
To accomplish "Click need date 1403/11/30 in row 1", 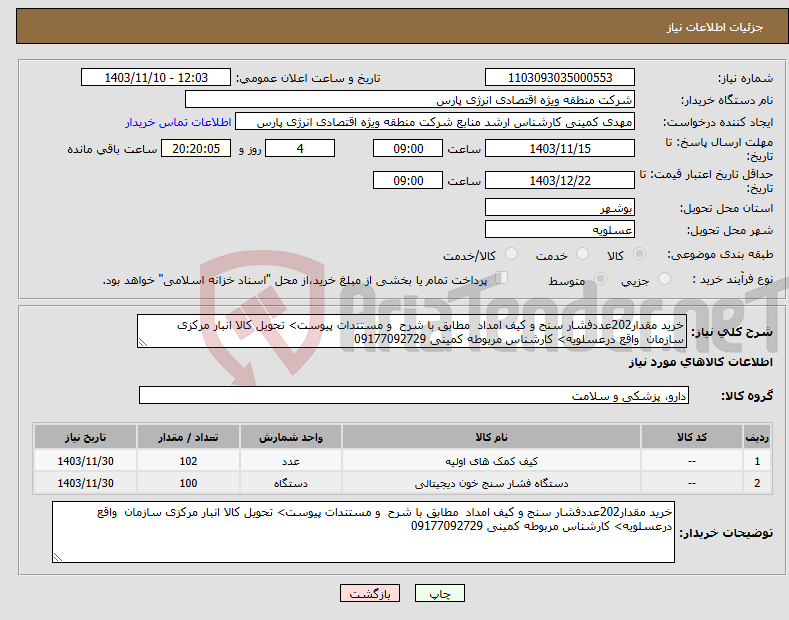I will (86, 461).
